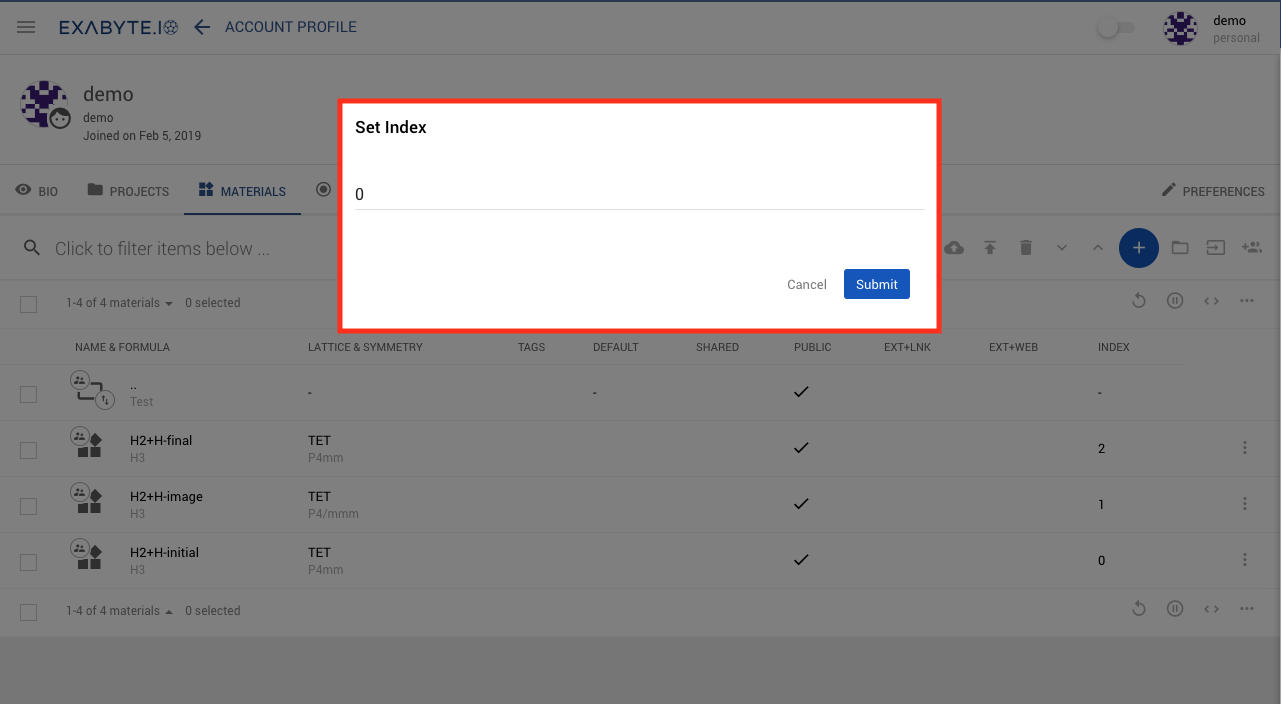
Task: Click the trash delete icon
Action: pos(1025,248)
